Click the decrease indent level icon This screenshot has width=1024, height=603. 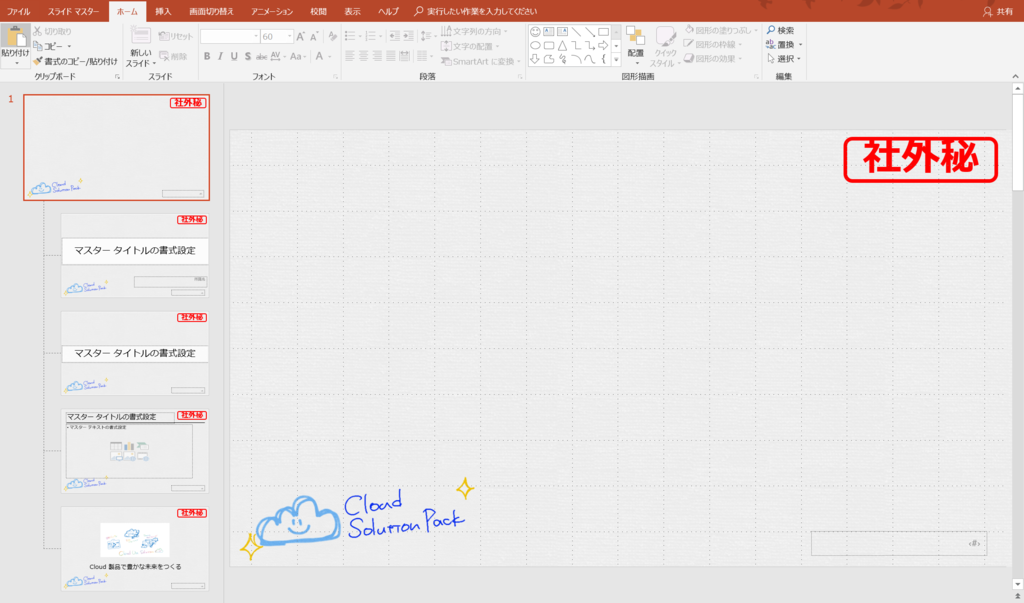(x=394, y=36)
